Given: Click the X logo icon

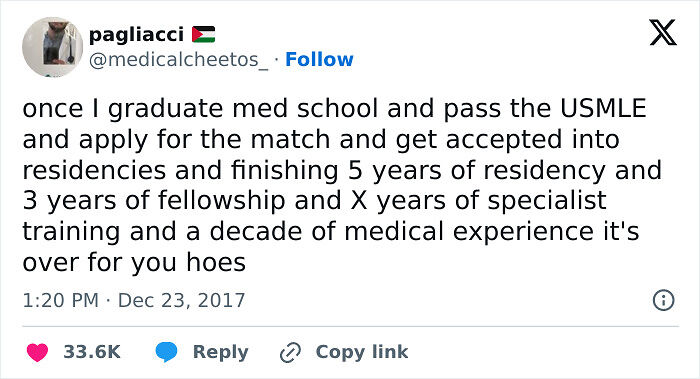Looking at the screenshot, I should (x=663, y=32).
